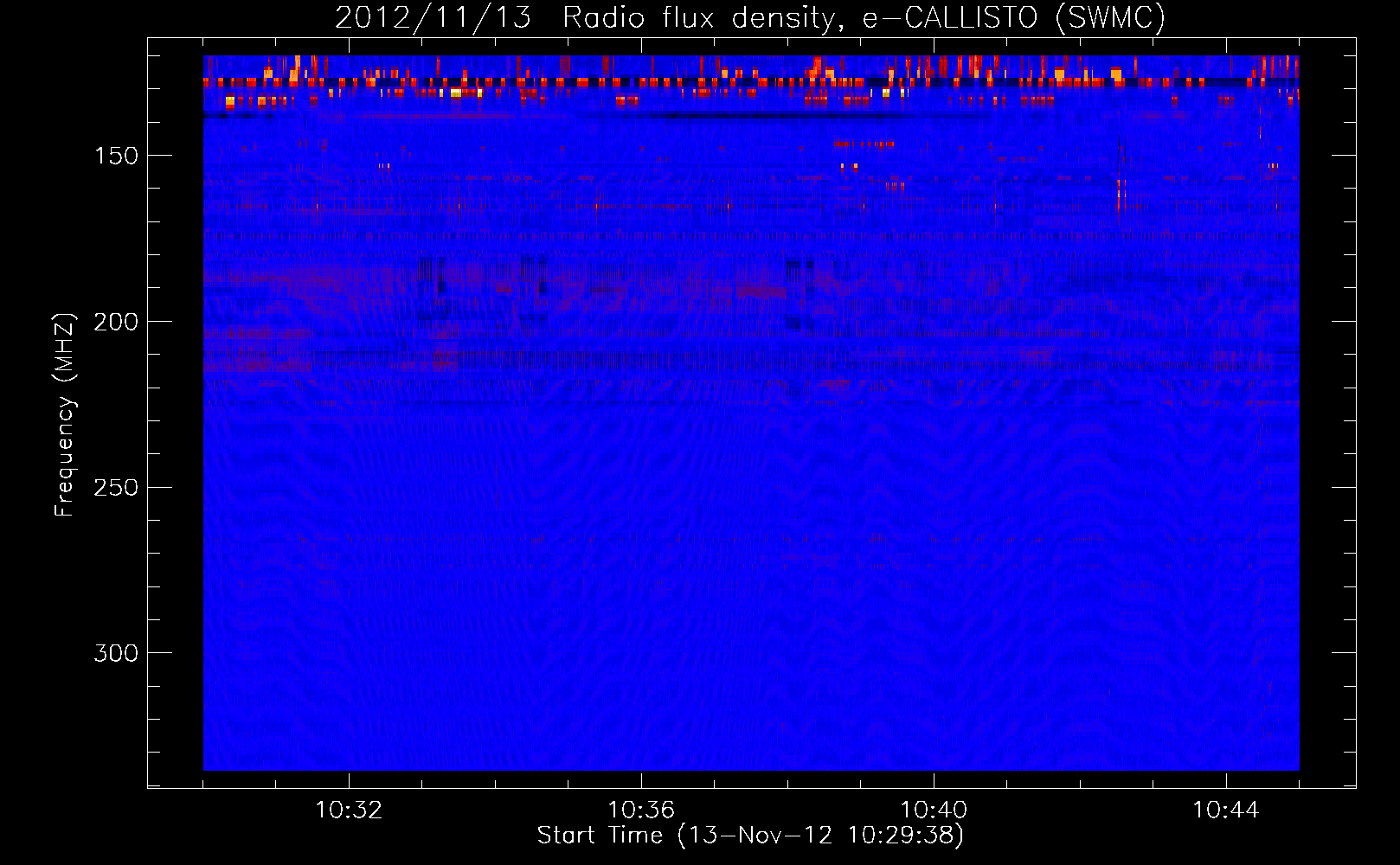This screenshot has width=1400, height=865.
Task: Click the 'Start Time (13-Nov-12 10:29:38)' label
Action: click(x=750, y=836)
